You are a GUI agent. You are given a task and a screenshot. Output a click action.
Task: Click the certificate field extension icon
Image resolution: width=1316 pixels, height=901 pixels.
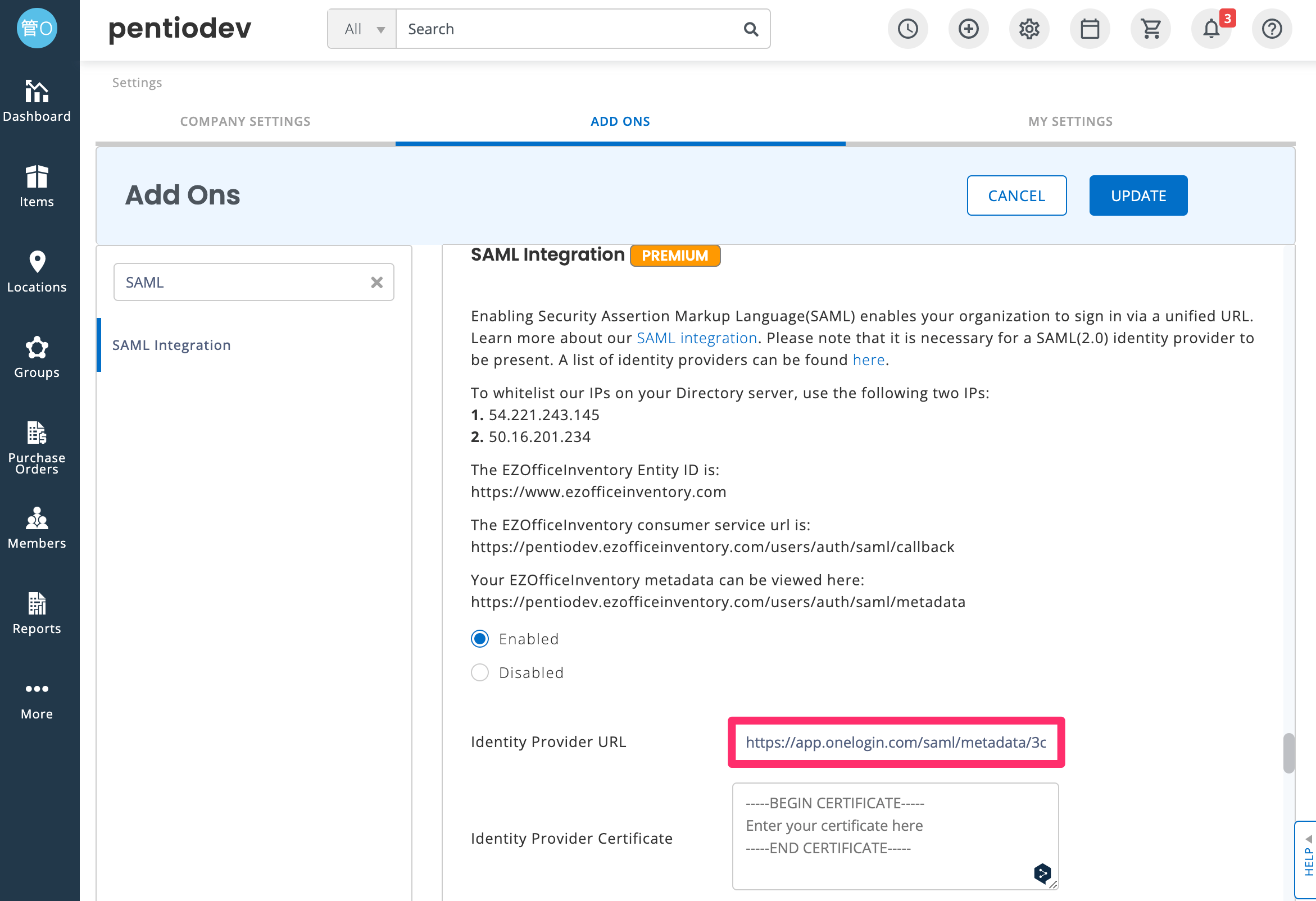click(1042, 873)
